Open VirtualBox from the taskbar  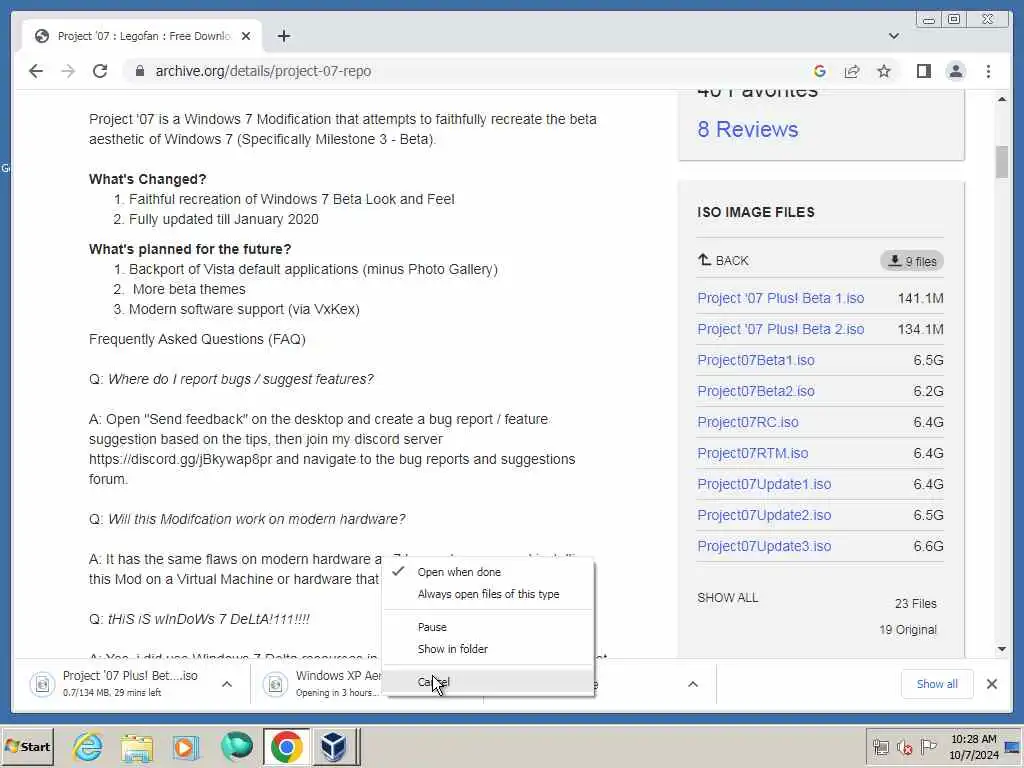(334, 746)
